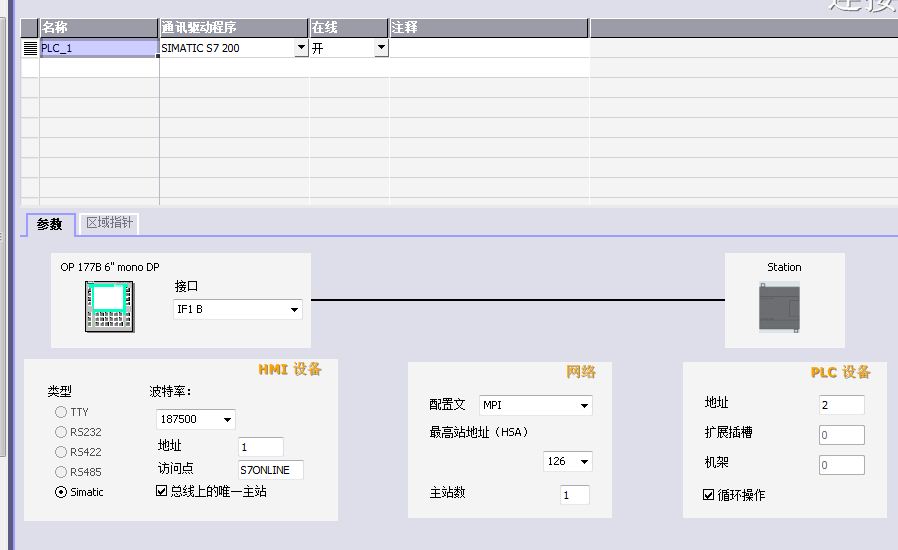Toggle the only master on bus checkbox

[x=162, y=491]
